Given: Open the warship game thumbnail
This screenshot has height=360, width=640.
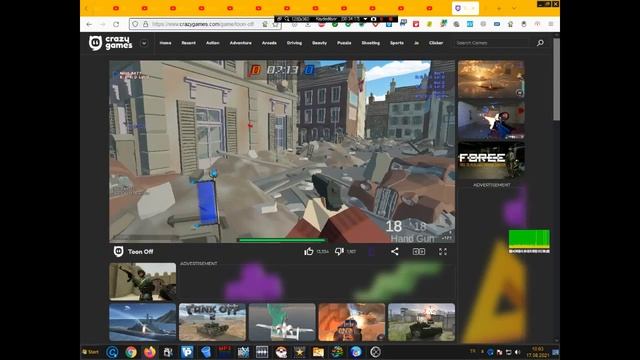Looking at the screenshot, I should pos(142,322).
